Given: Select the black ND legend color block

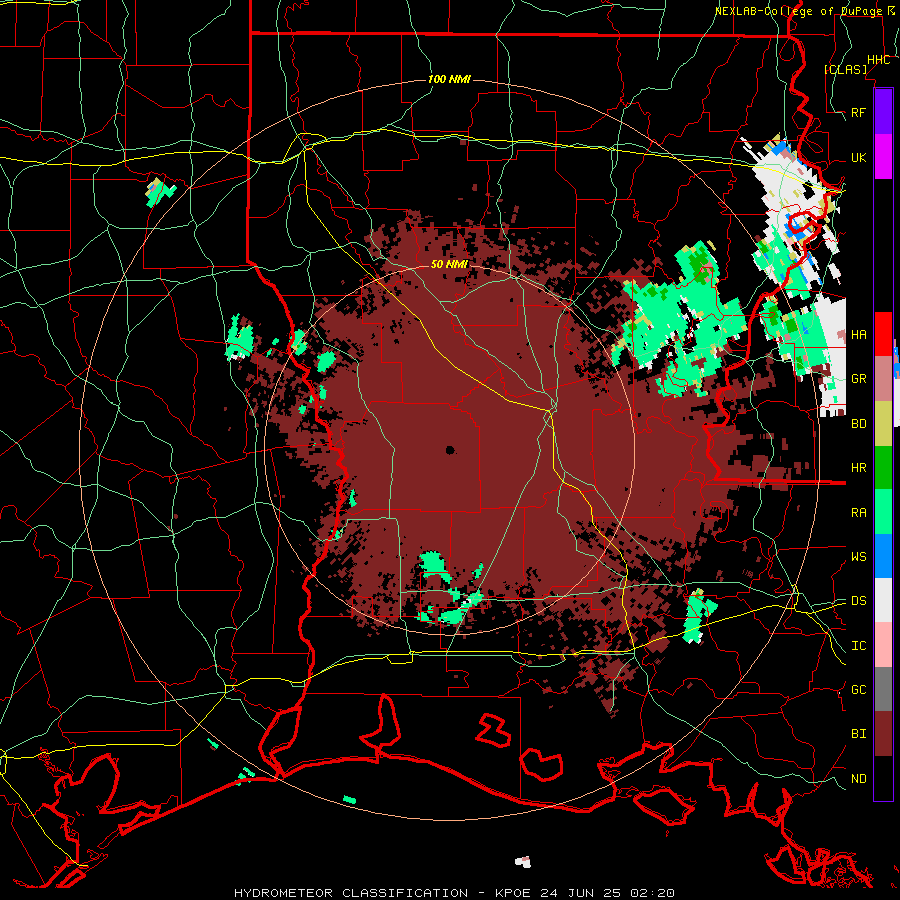Looking at the screenshot, I should click(883, 778).
